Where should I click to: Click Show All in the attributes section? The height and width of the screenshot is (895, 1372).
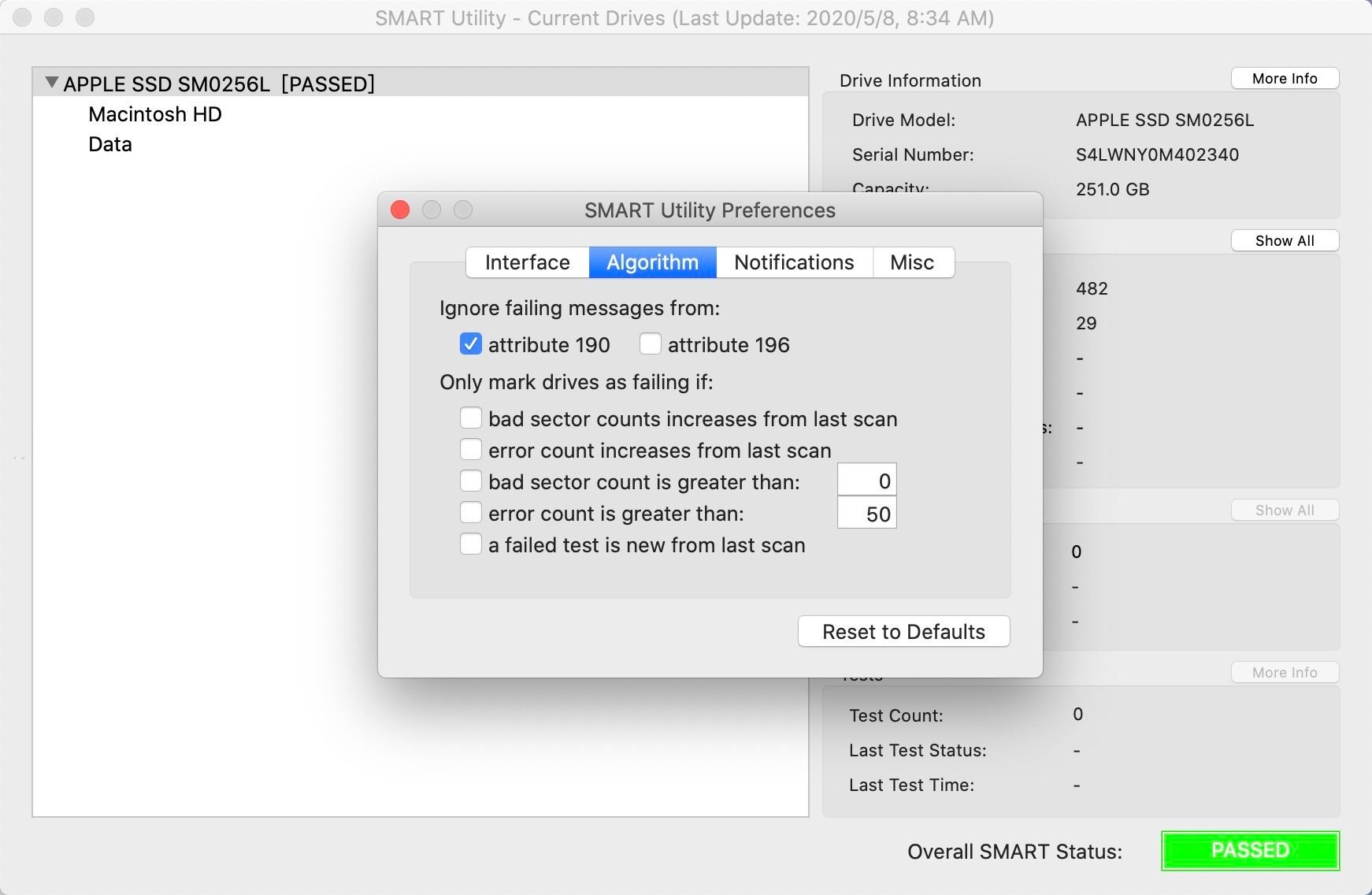(x=1284, y=240)
